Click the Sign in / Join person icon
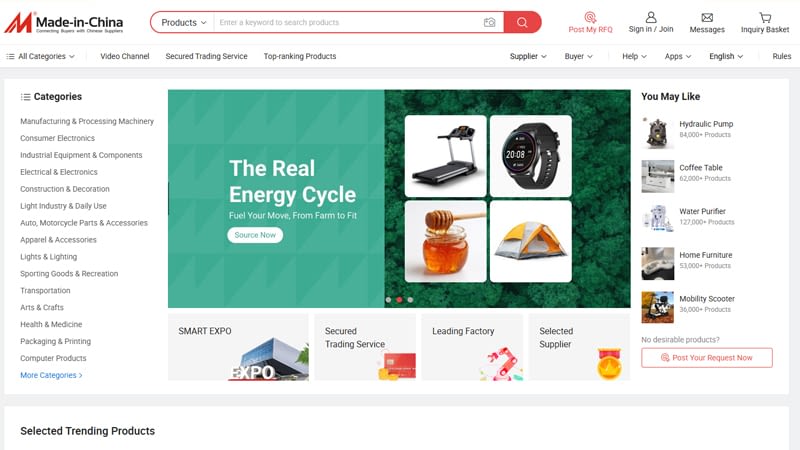800x450 pixels. pyautogui.click(x=651, y=17)
